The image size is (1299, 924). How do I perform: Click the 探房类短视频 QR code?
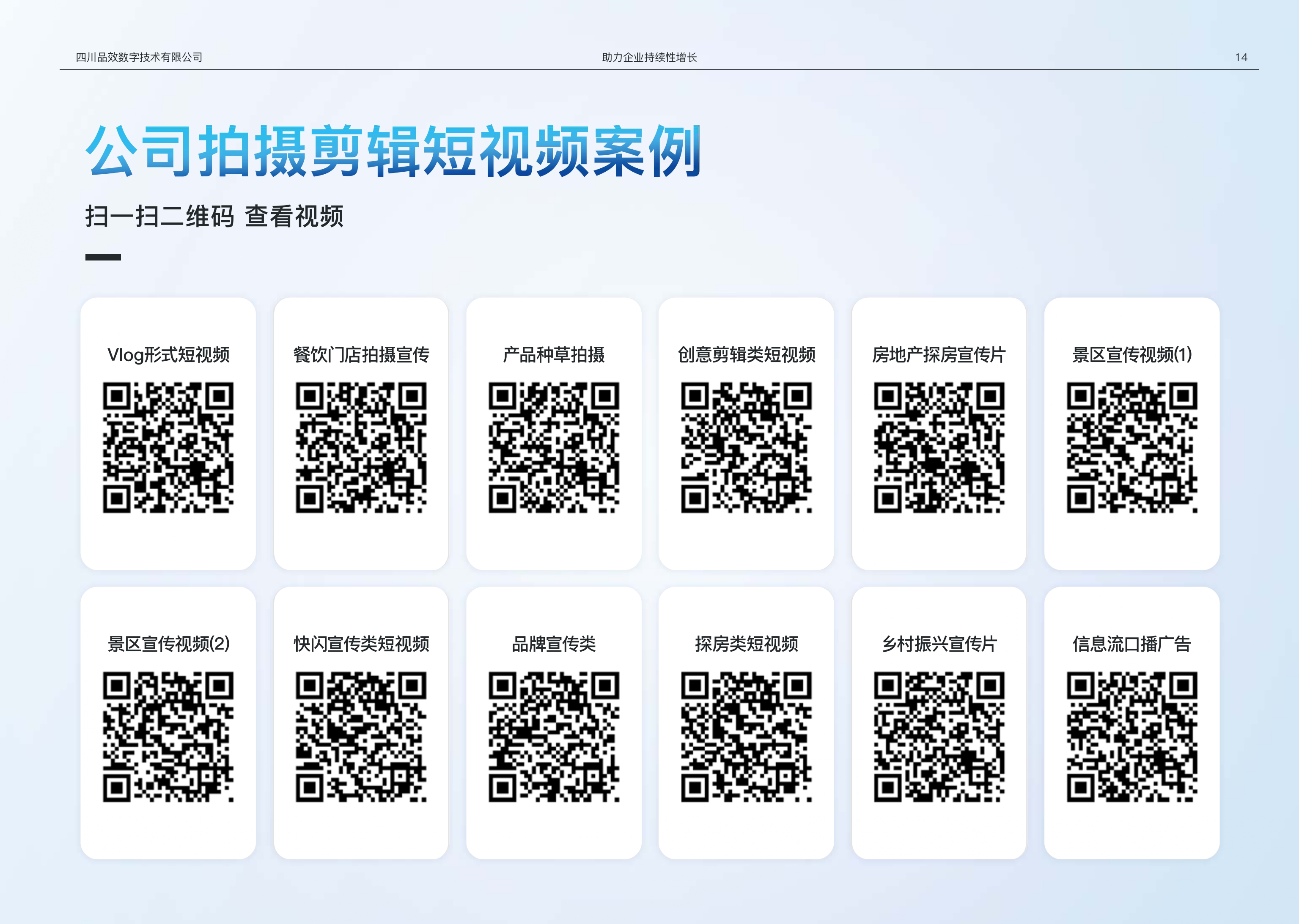(746, 737)
